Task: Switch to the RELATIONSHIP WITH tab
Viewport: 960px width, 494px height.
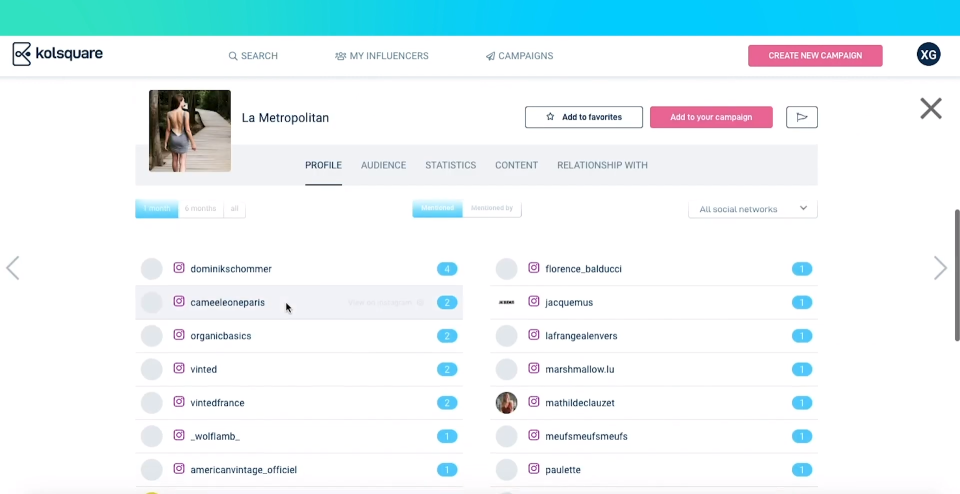Action: click(602, 165)
